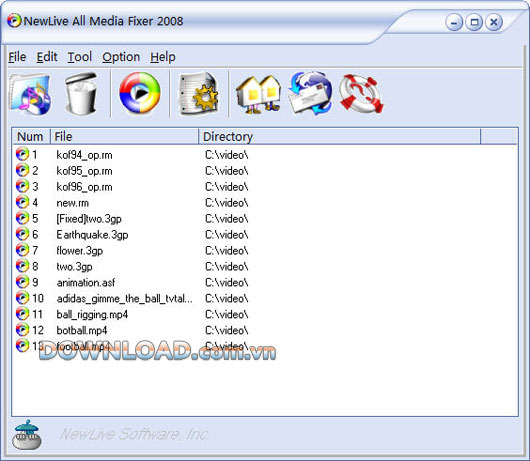Screen dimensions: 530x461
Task: Click the NewLive logo icon at bottom
Action: 27,435
